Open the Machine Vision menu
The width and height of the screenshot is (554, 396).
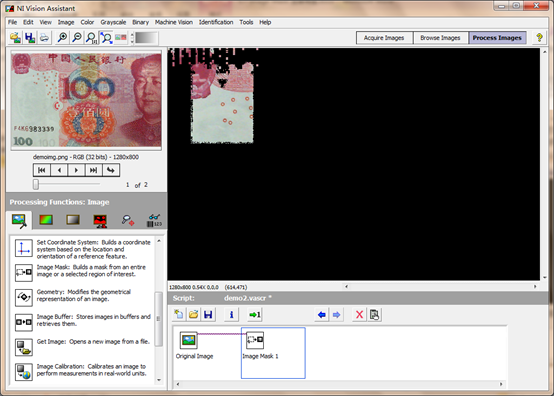click(174, 22)
